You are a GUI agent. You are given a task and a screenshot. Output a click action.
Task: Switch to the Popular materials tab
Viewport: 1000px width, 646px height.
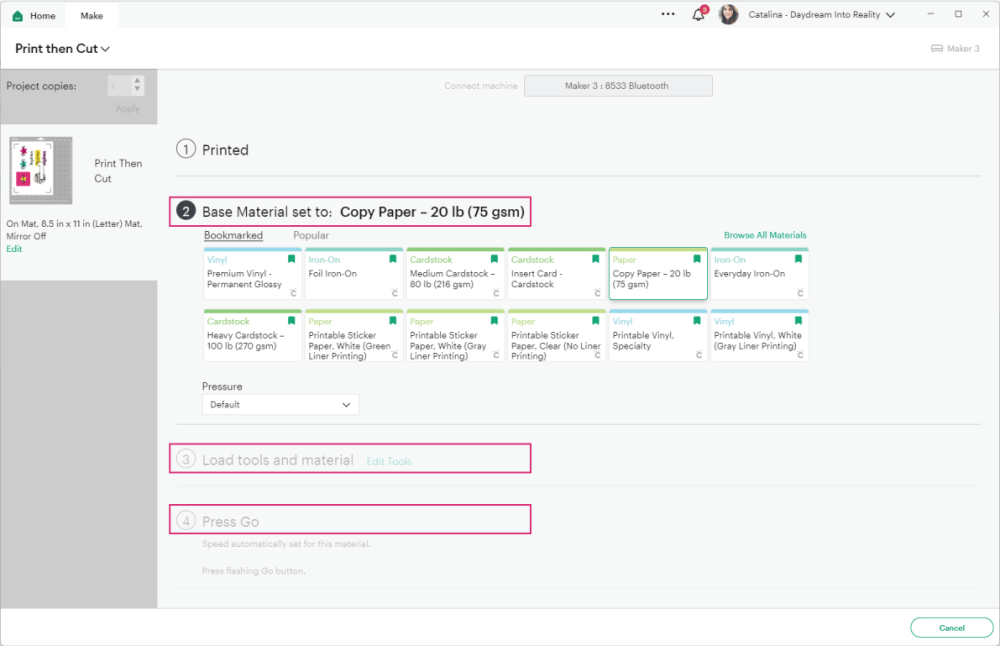(310, 236)
